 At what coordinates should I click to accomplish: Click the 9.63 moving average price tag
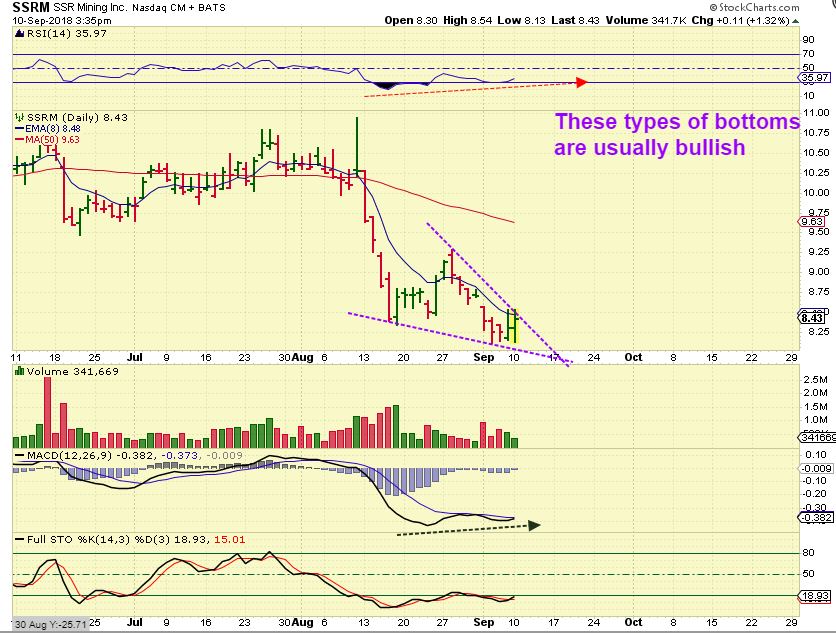pos(811,221)
